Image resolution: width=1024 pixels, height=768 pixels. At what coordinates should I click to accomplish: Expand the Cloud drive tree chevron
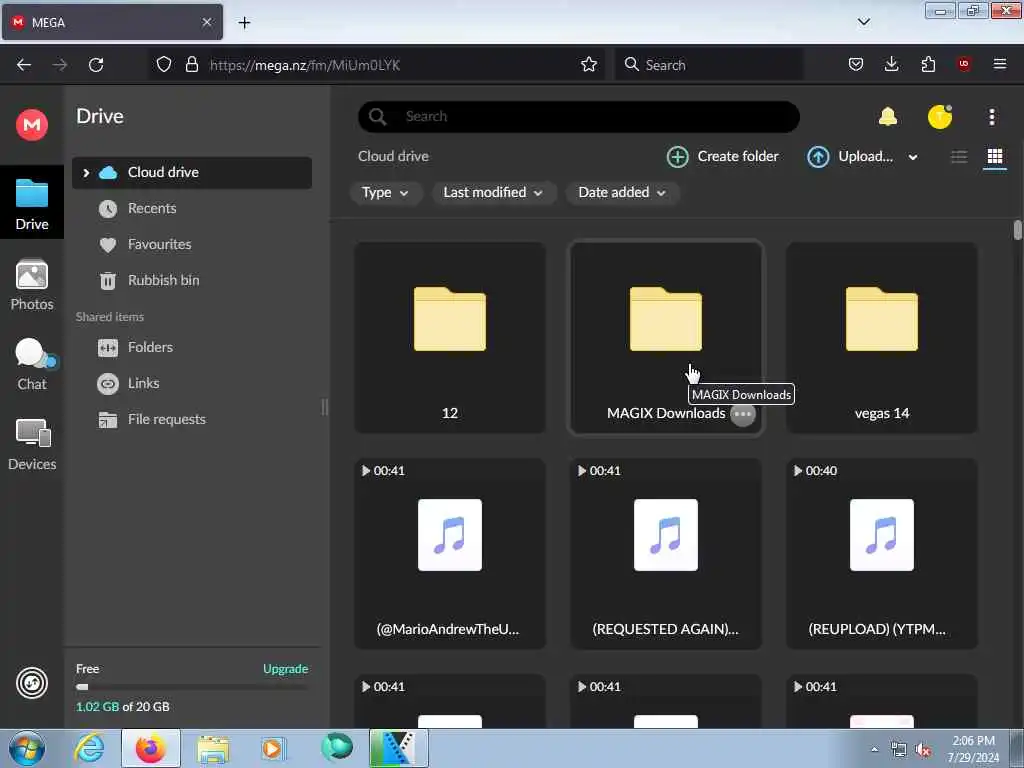coord(86,173)
